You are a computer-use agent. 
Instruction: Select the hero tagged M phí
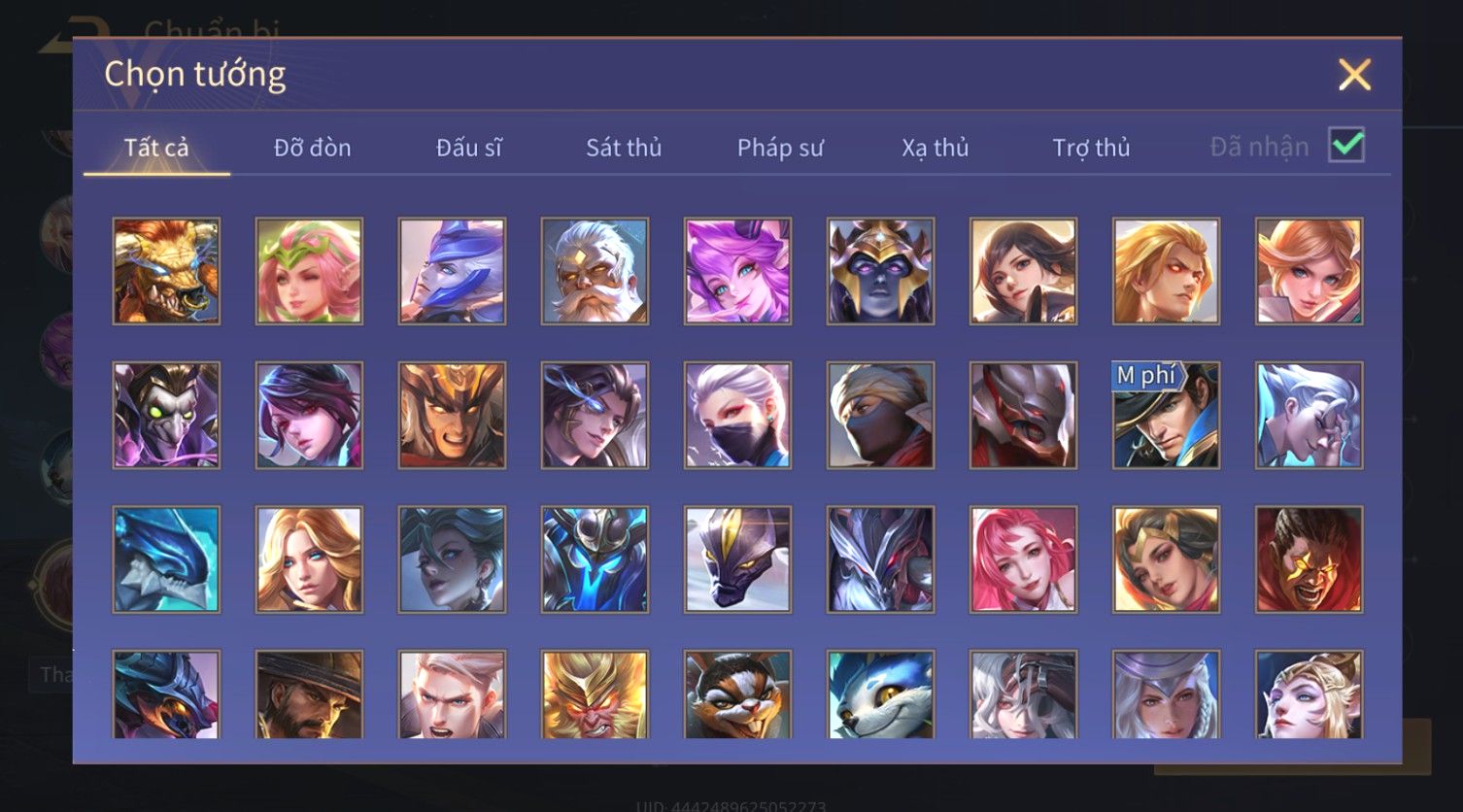(x=1166, y=416)
